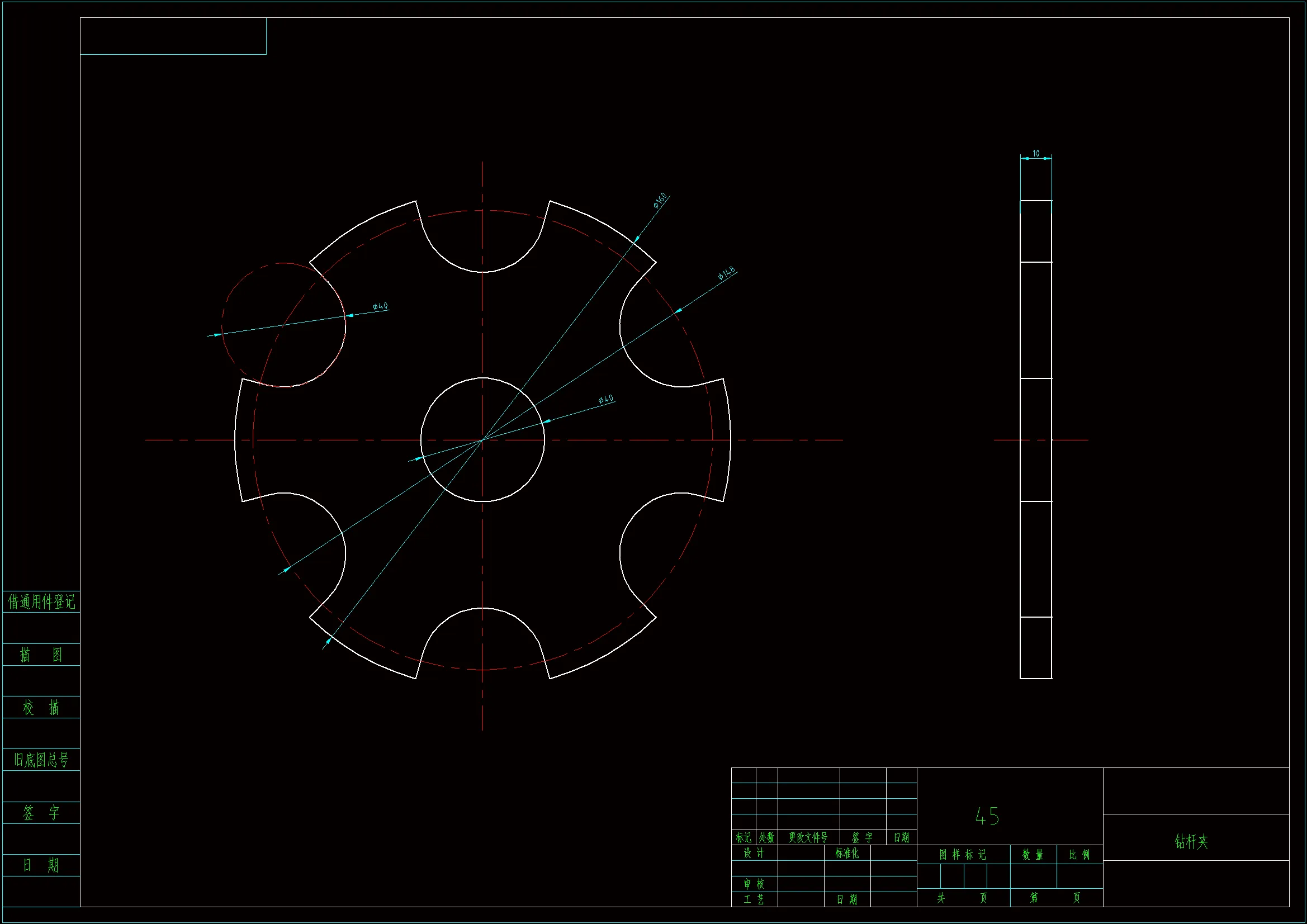This screenshot has width=1307, height=924.
Task: Click the 更改文件号 title block cell
Action: point(808,837)
